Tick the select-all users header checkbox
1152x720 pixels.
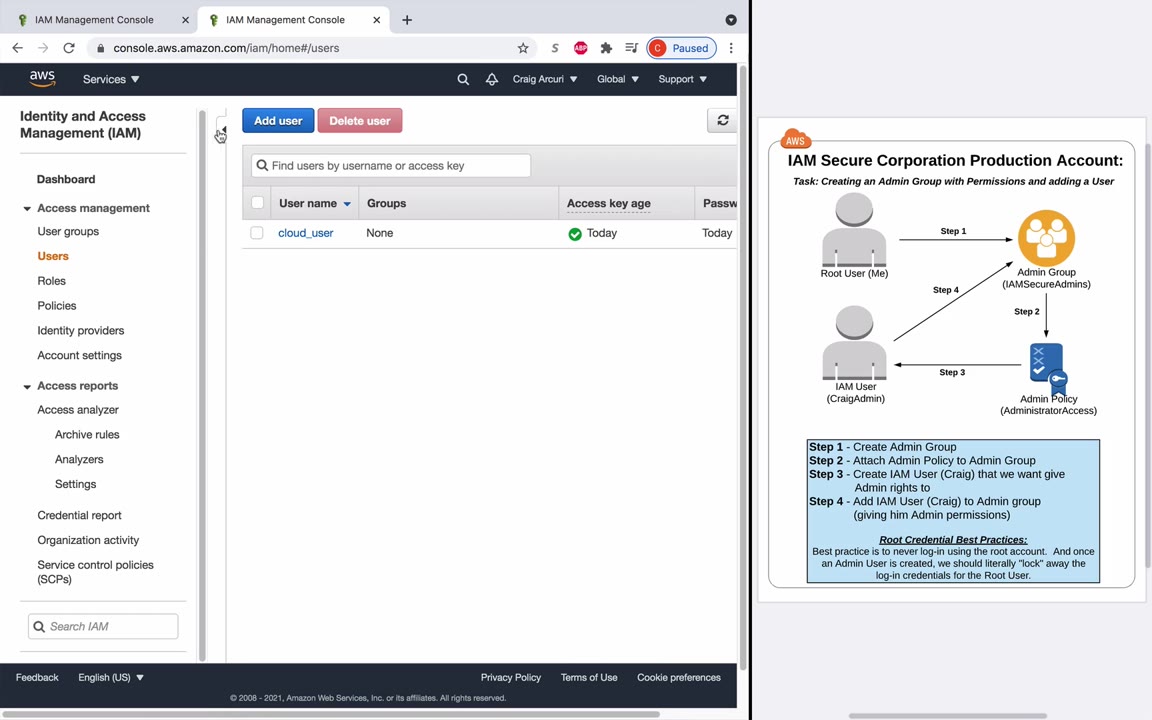click(x=257, y=203)
